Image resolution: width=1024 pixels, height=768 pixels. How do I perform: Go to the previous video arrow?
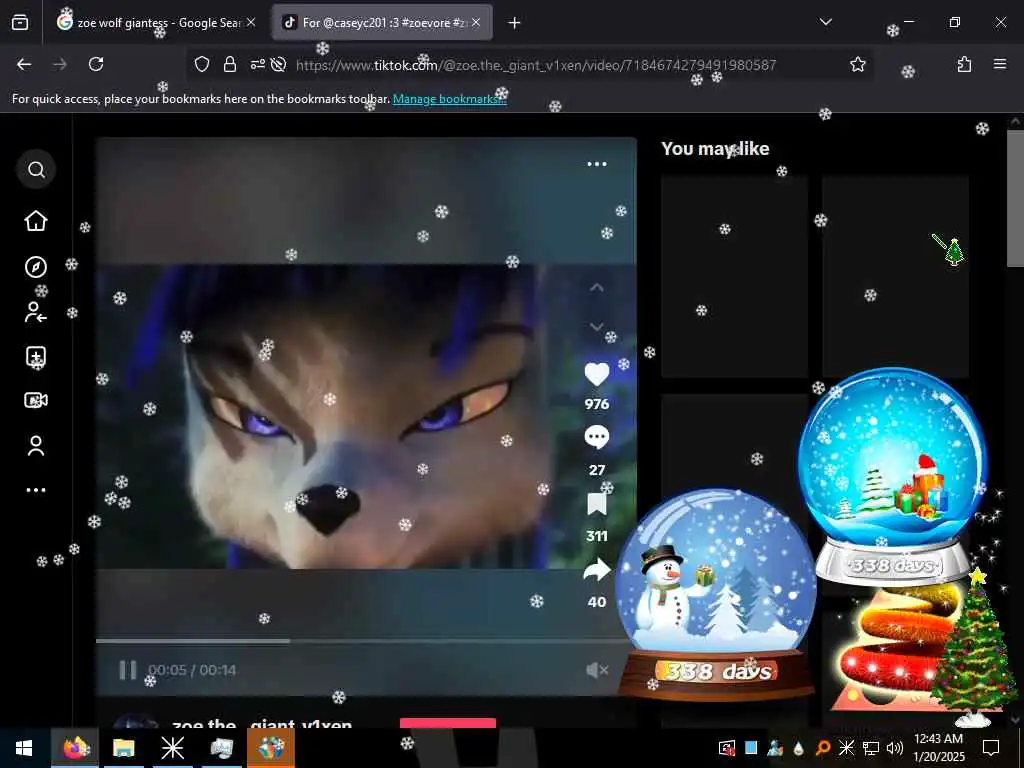(597, 287)
